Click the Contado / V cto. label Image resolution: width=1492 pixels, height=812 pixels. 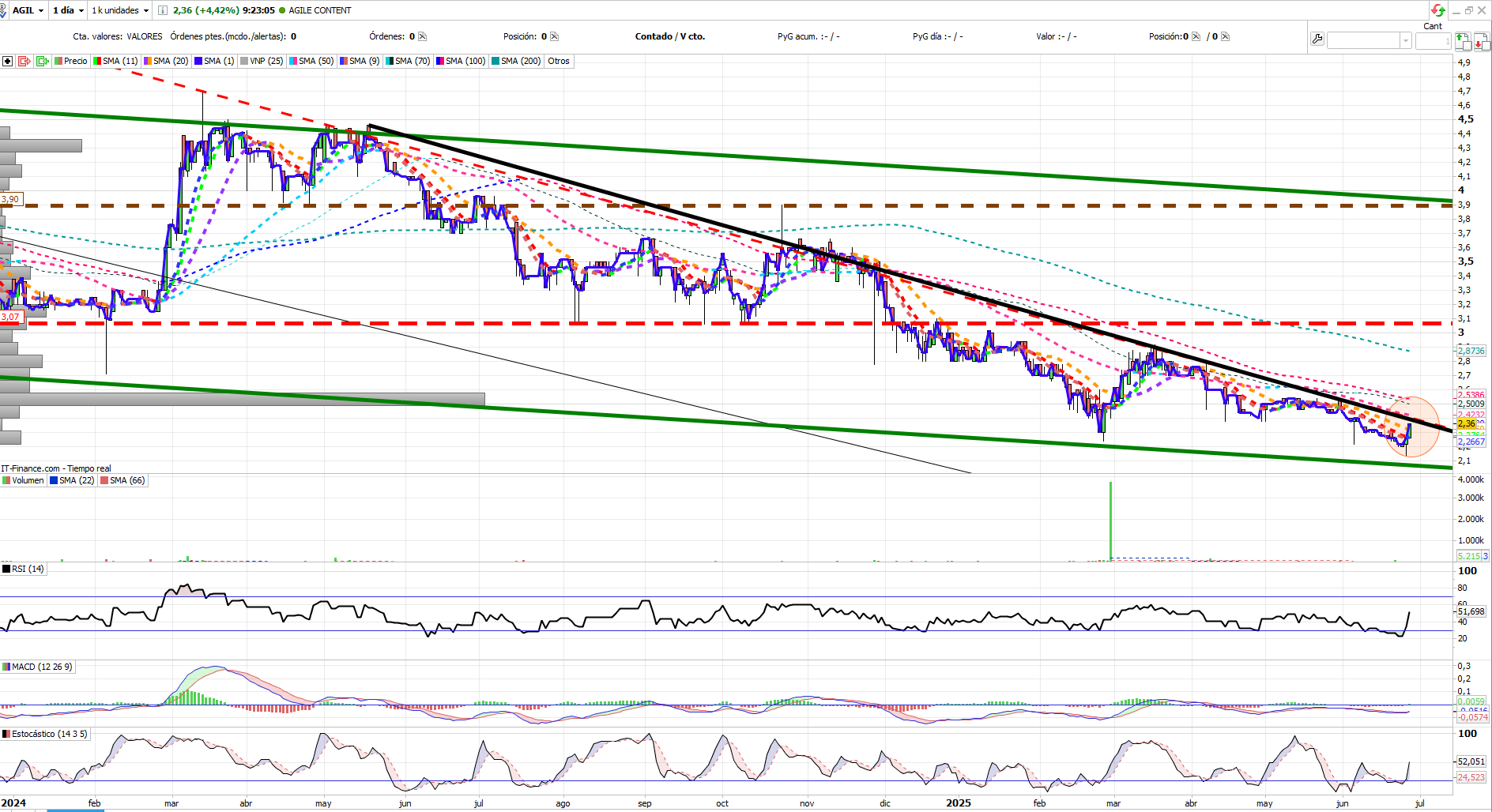pyautogui.click(x=670, y=36)
